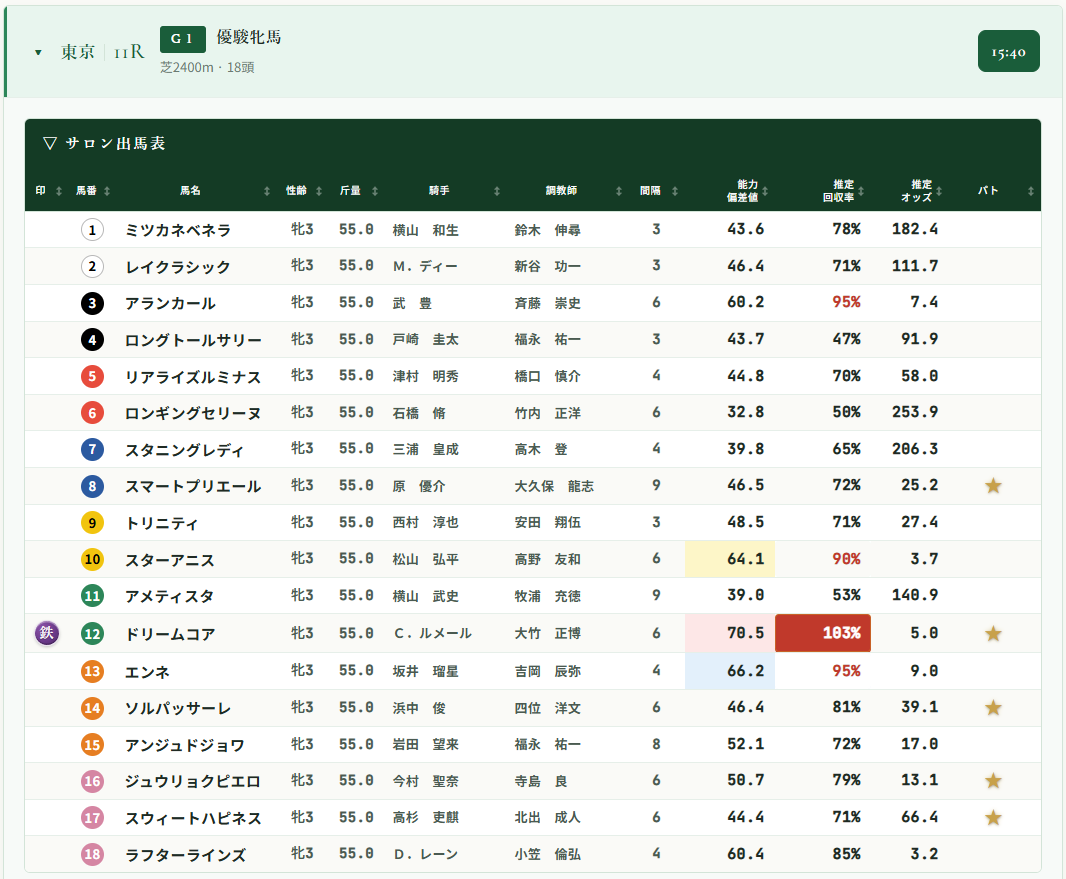Open horse name スターアニス
This screenshot has height=879, width=1066.
170,559
